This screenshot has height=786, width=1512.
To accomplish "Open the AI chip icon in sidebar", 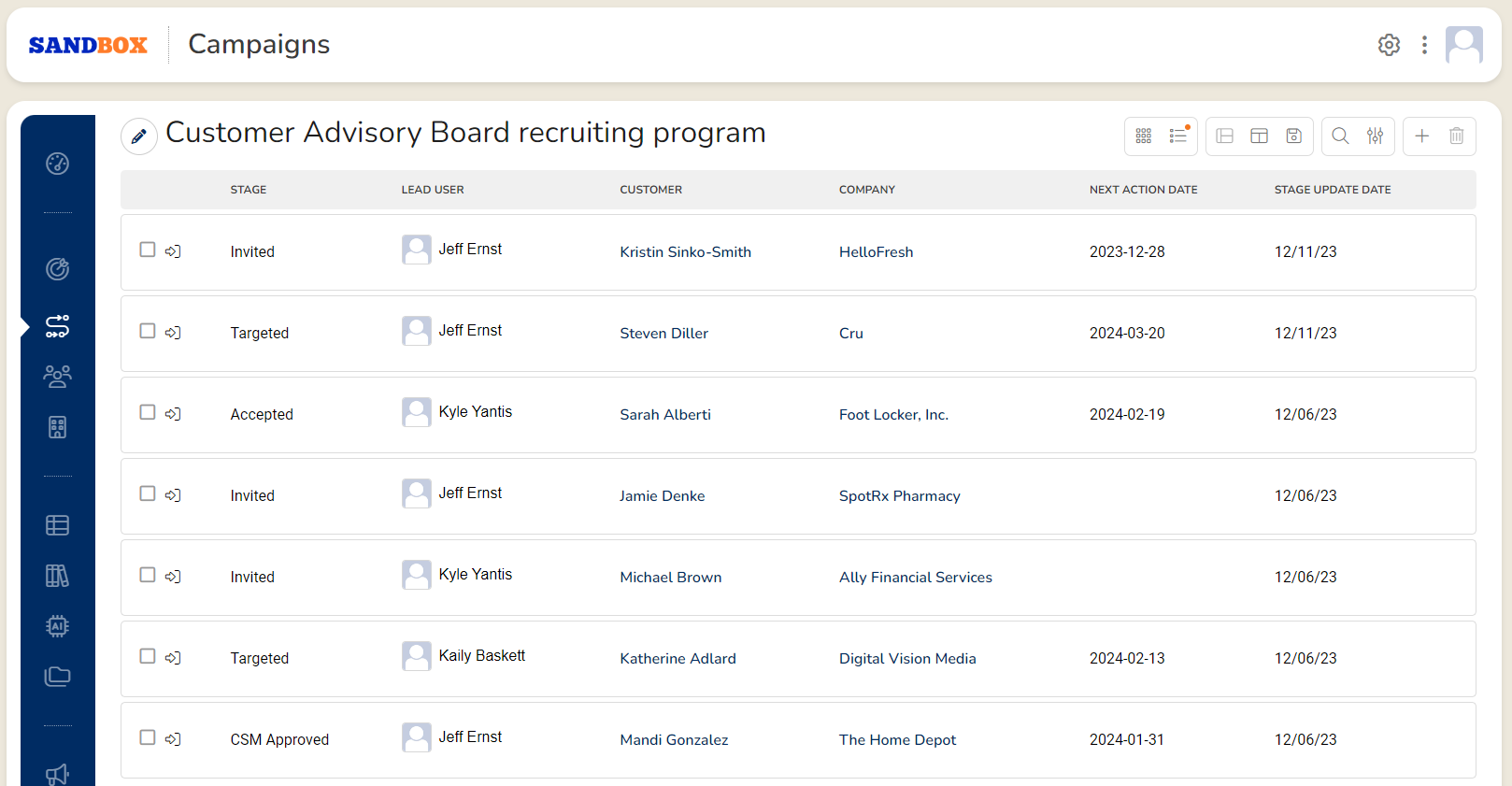I will [x=57, y=626].
